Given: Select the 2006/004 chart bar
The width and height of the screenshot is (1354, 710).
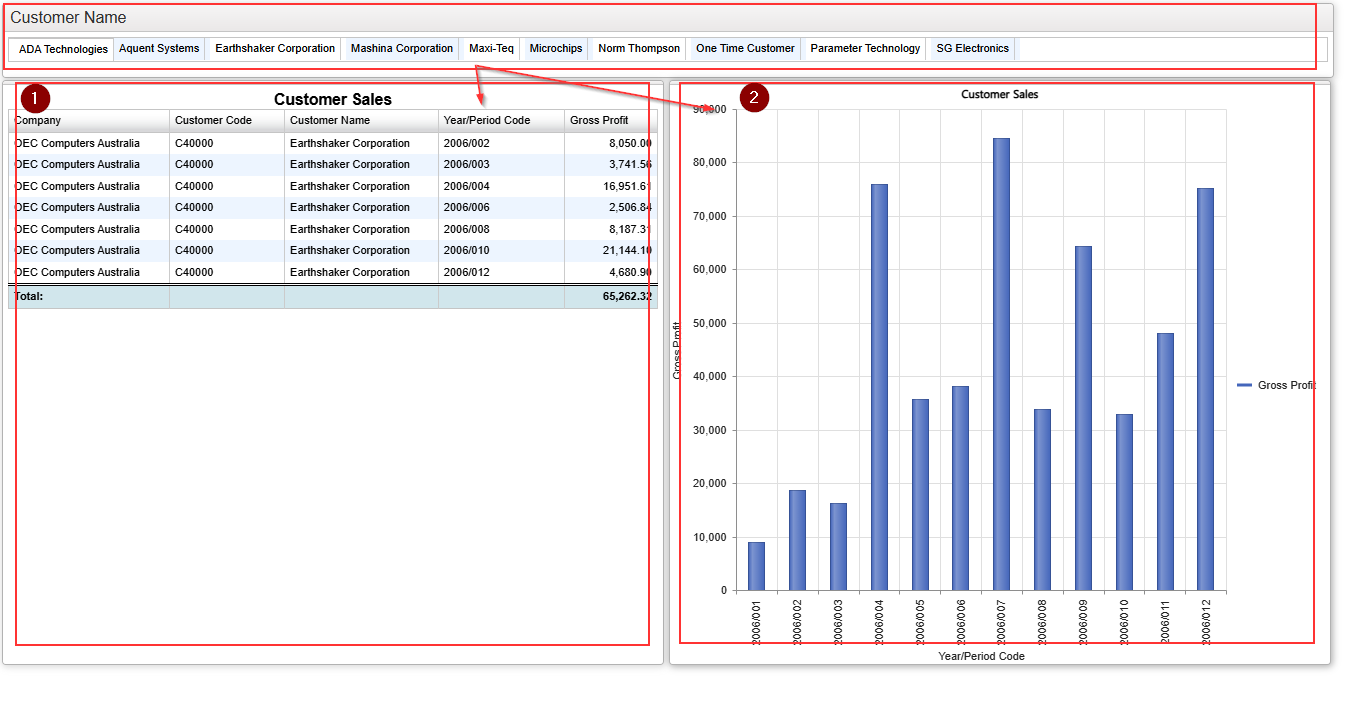Looking at the screenshot, I should 879,387.
